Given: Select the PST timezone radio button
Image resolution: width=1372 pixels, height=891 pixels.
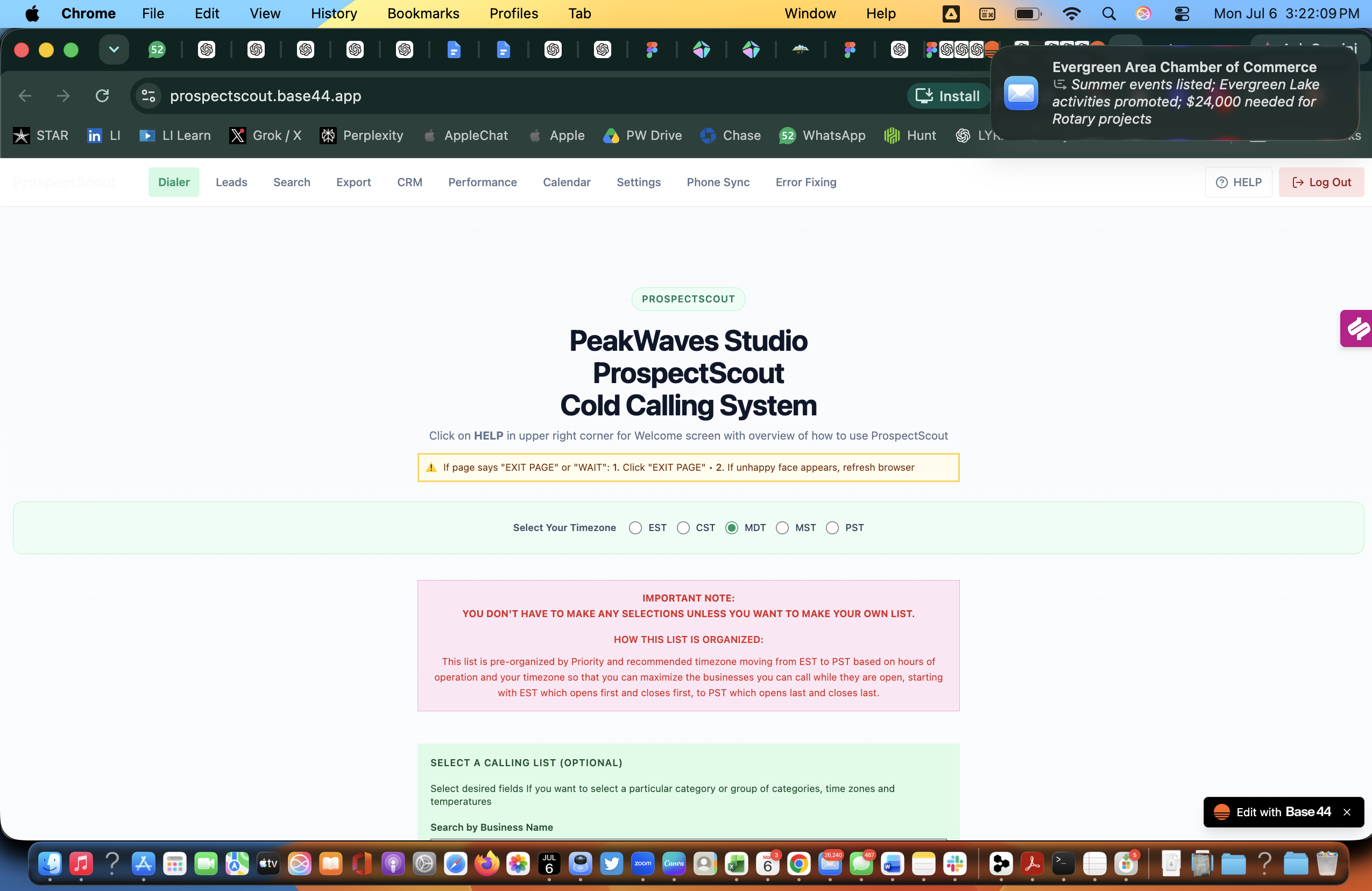Looking at the screenshot, I should 832,528.
